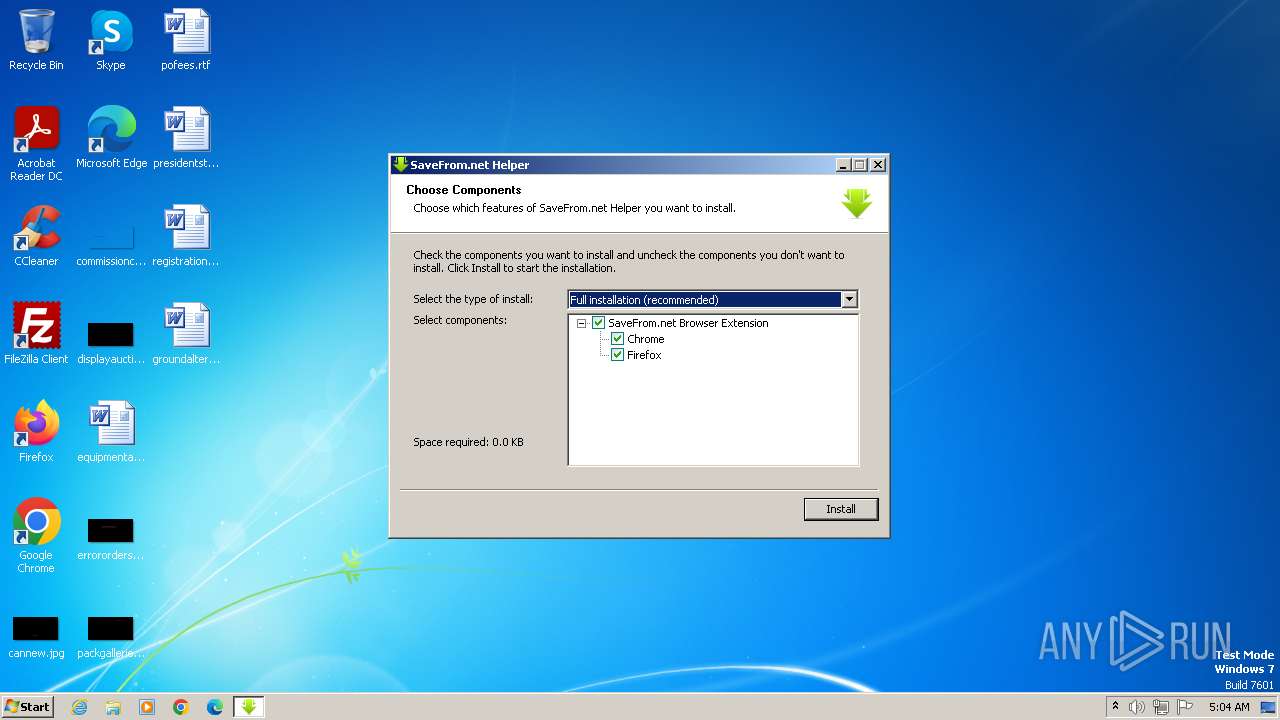Viewport: 1280px width, 720px height.
Task: Open the Start menu
Action: coord(28,707)
